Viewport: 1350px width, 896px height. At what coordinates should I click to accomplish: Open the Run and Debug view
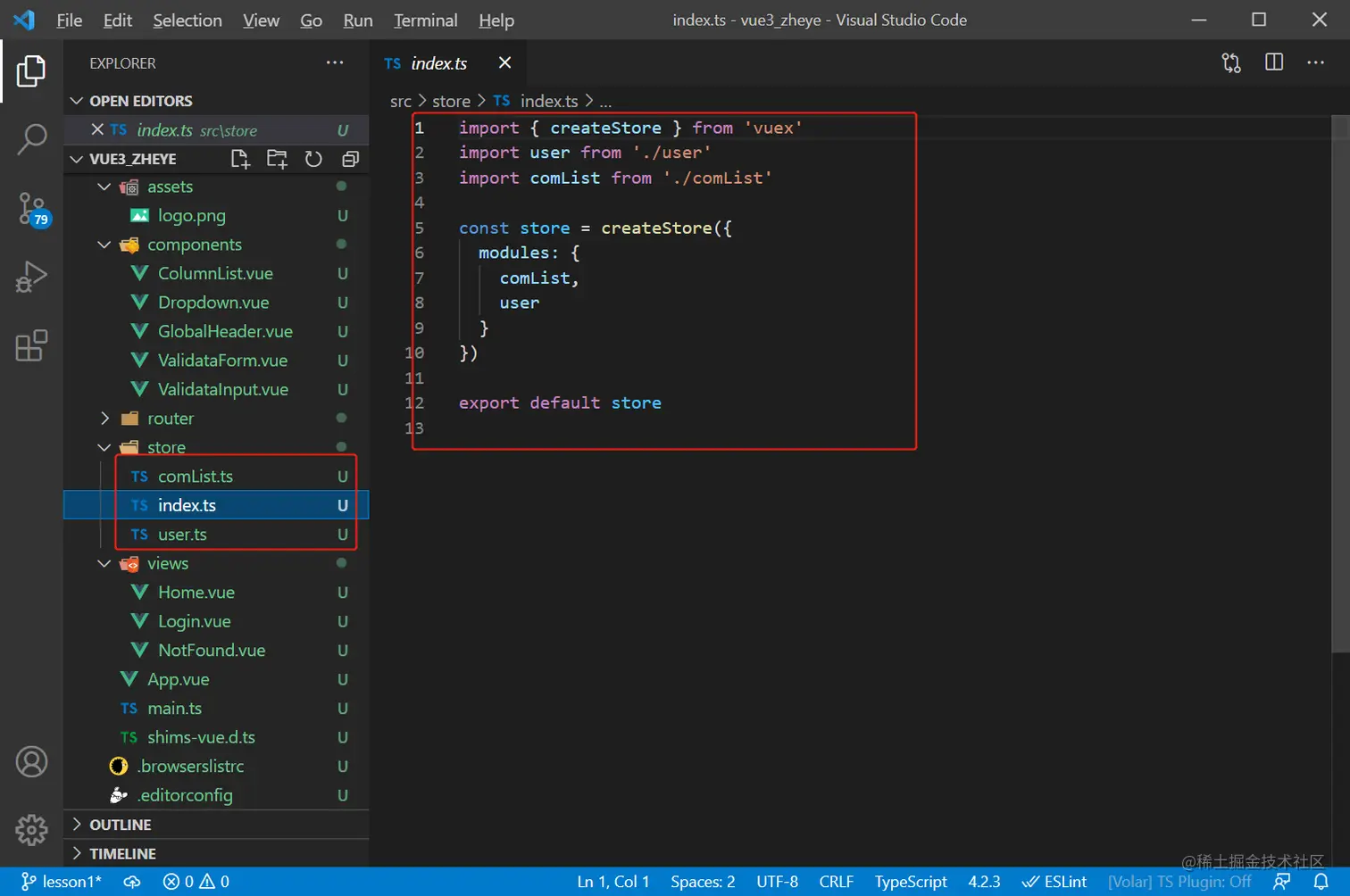[31, 277]
